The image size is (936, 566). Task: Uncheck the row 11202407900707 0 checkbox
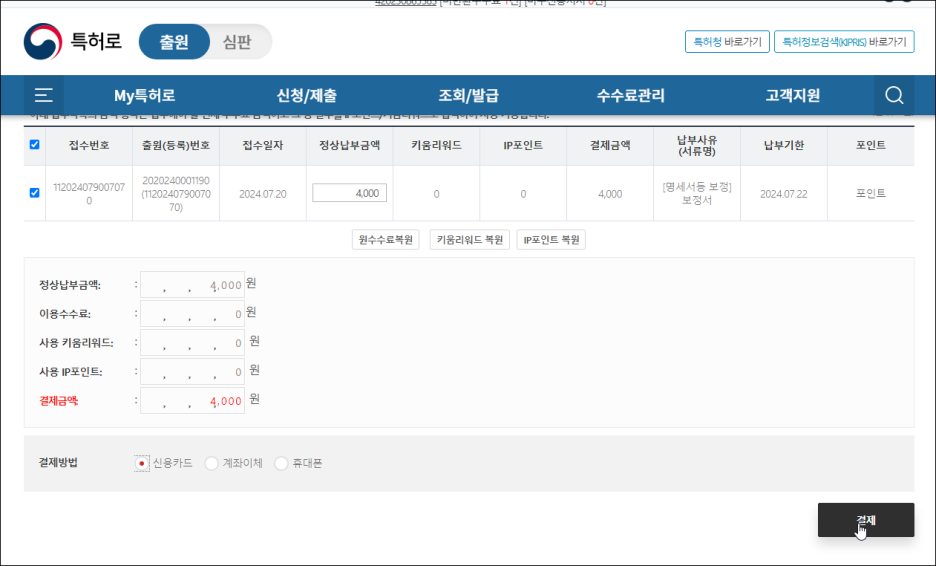[x=35, y=193]
